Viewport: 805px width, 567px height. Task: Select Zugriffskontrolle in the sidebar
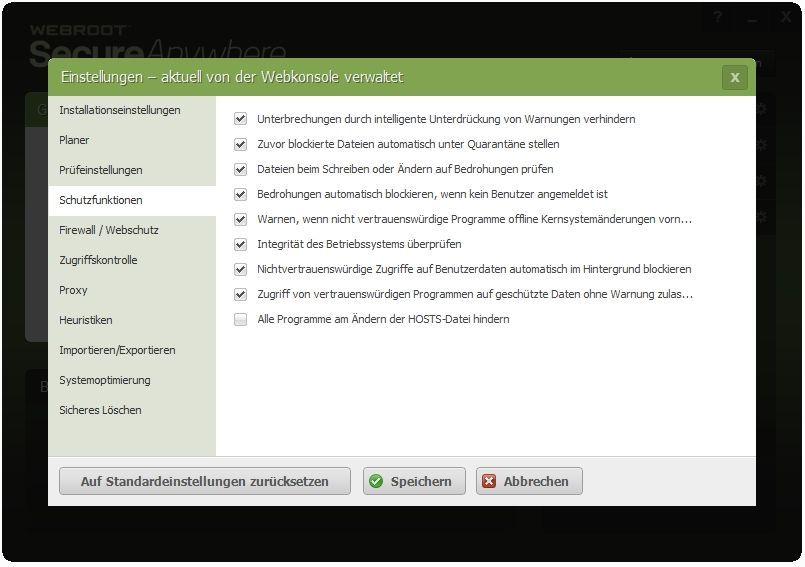98,260
